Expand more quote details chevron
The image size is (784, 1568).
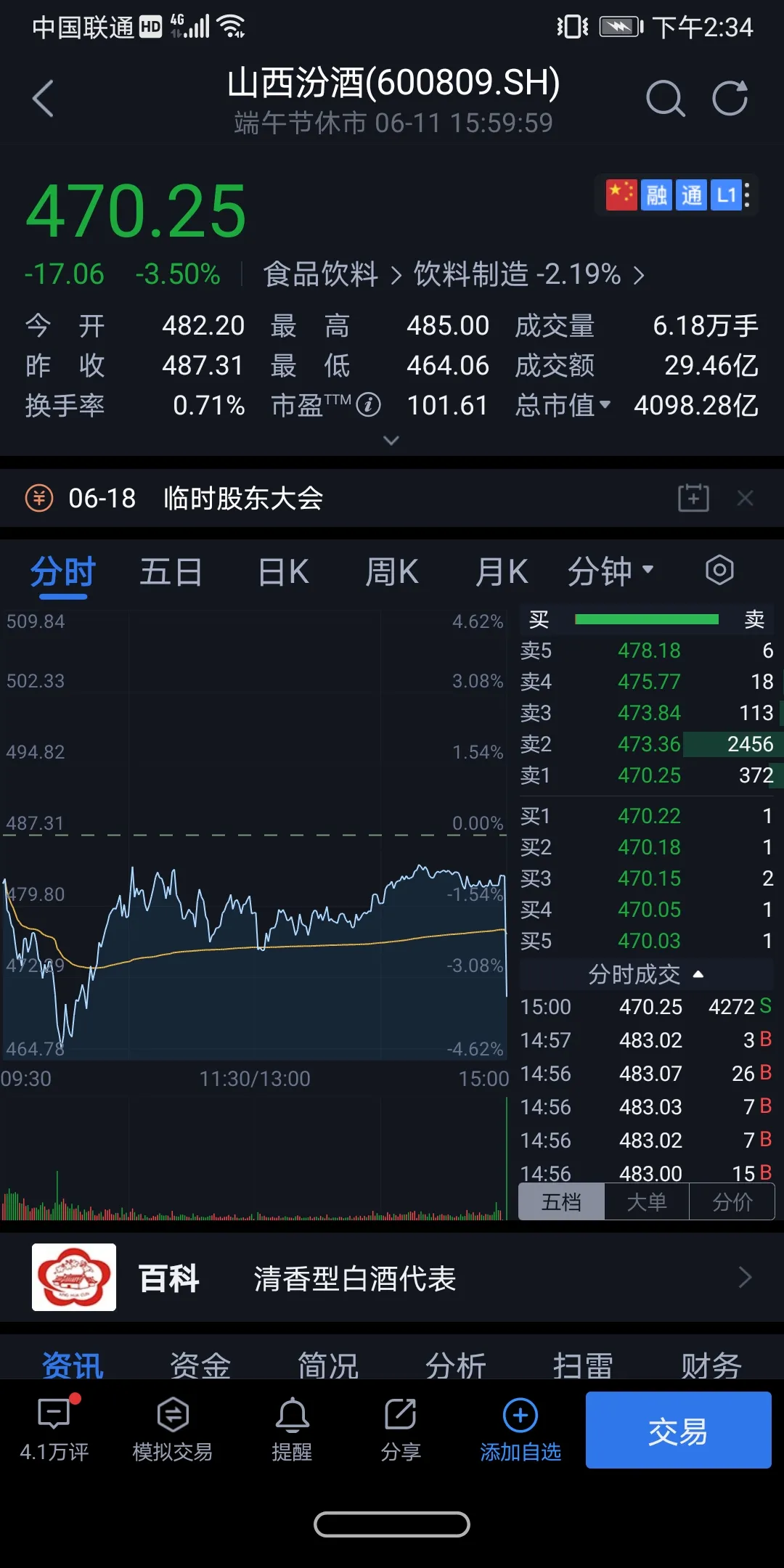tap(391, 441)
